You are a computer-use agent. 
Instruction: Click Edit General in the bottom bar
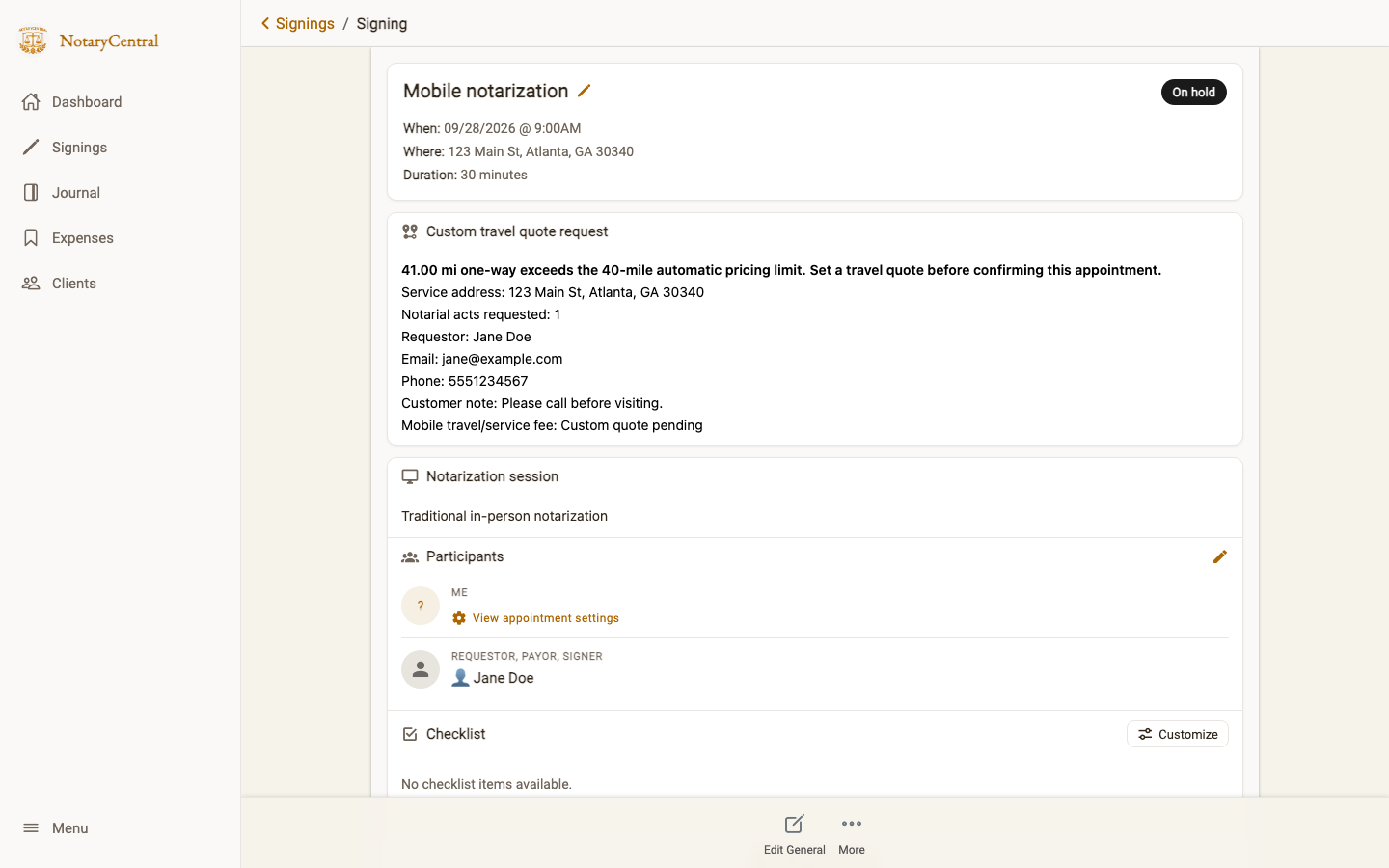click(x=794, y=834)
